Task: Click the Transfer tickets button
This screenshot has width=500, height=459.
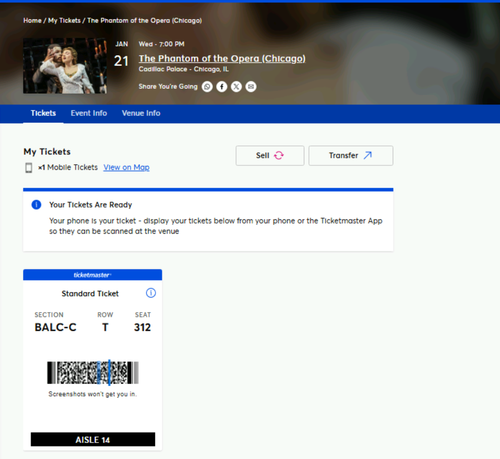Action: click(x=351, y=155)
